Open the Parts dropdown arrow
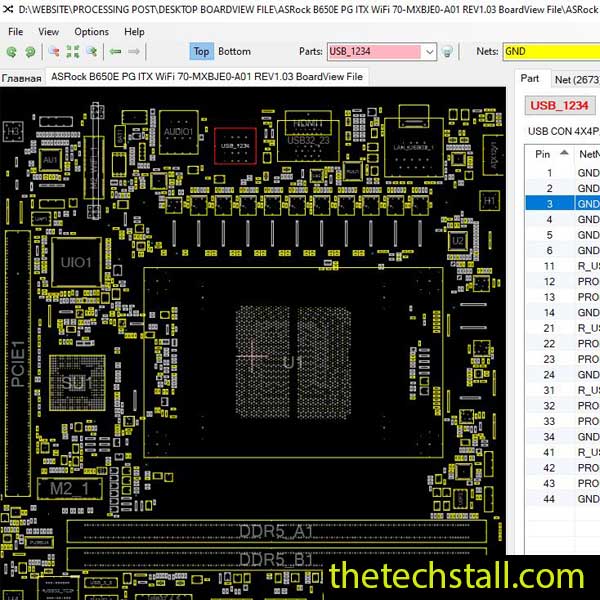The width and height of the screenshot is (600, 600). 429,51
